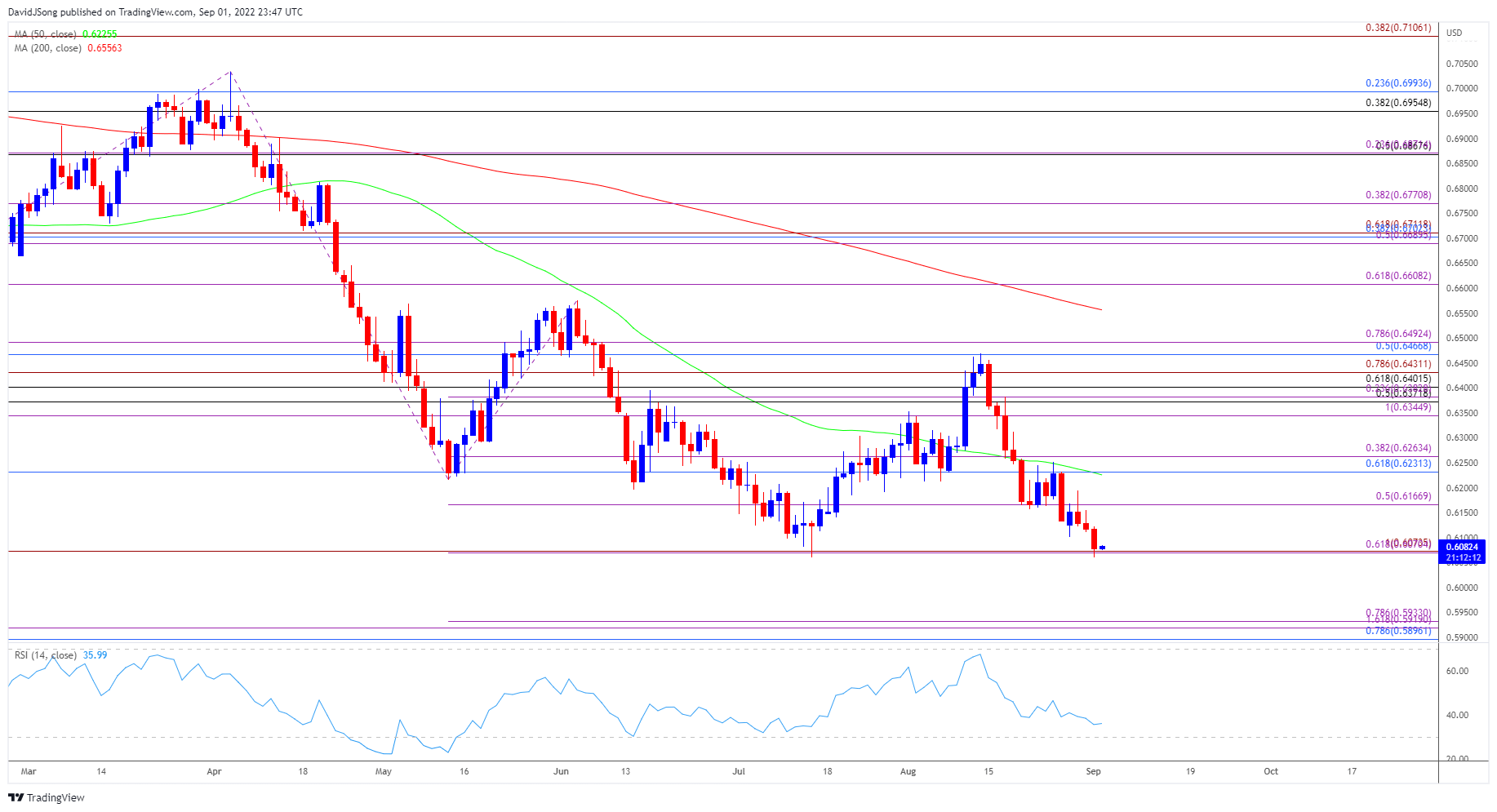1497x812 pixels.
Task: Click the 0.382(0.71061) Fibonacci label
Action: (1398, 28)
